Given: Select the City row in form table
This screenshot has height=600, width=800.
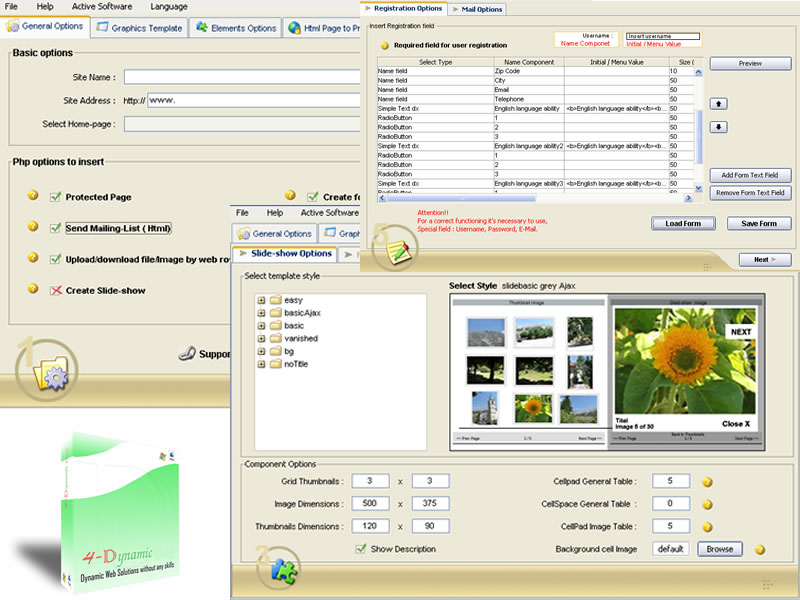Looking at the screenshot, I should pos(535,81).
